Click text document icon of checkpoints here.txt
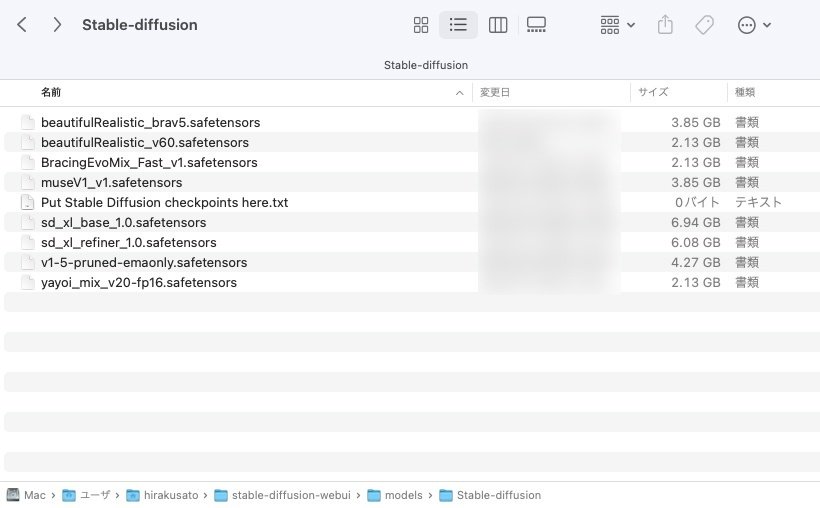Image resolution: width=820 pixels, height=508 pixels. tap(28, 202)
